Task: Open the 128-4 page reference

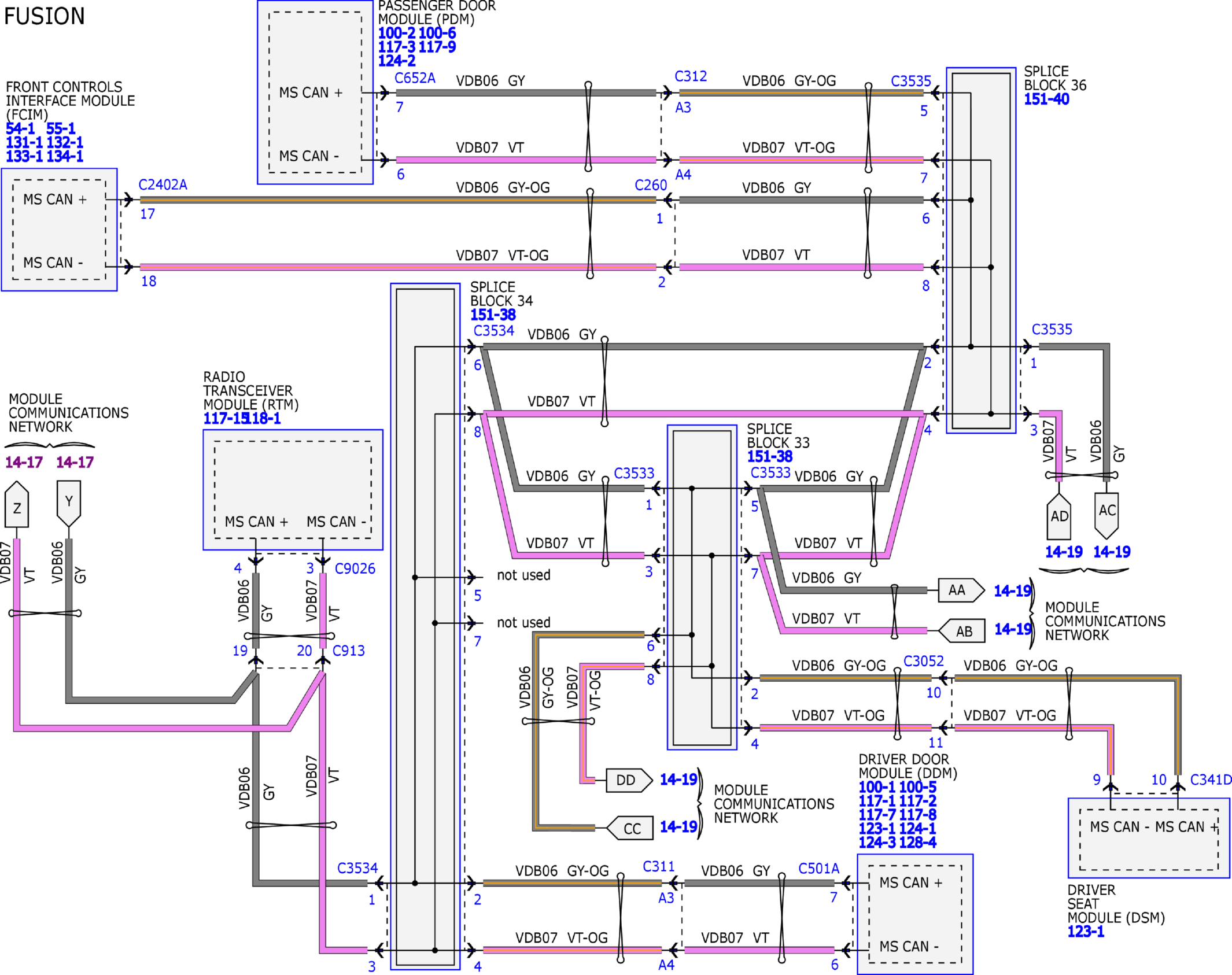Action: 918,843
